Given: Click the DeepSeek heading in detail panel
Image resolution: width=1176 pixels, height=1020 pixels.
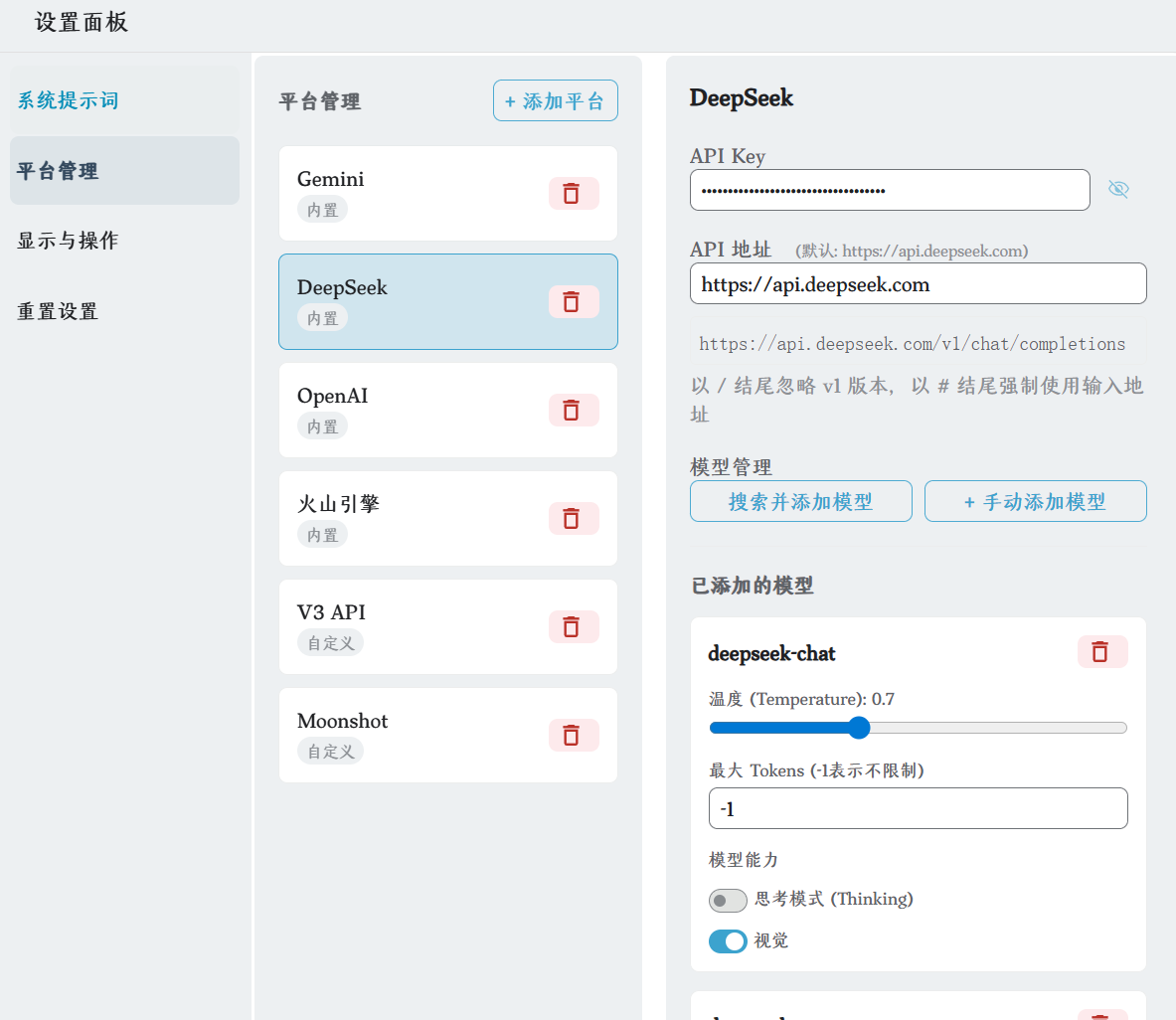Looking at the screenshot, I should pyautogui.click(x=741, y=98).
